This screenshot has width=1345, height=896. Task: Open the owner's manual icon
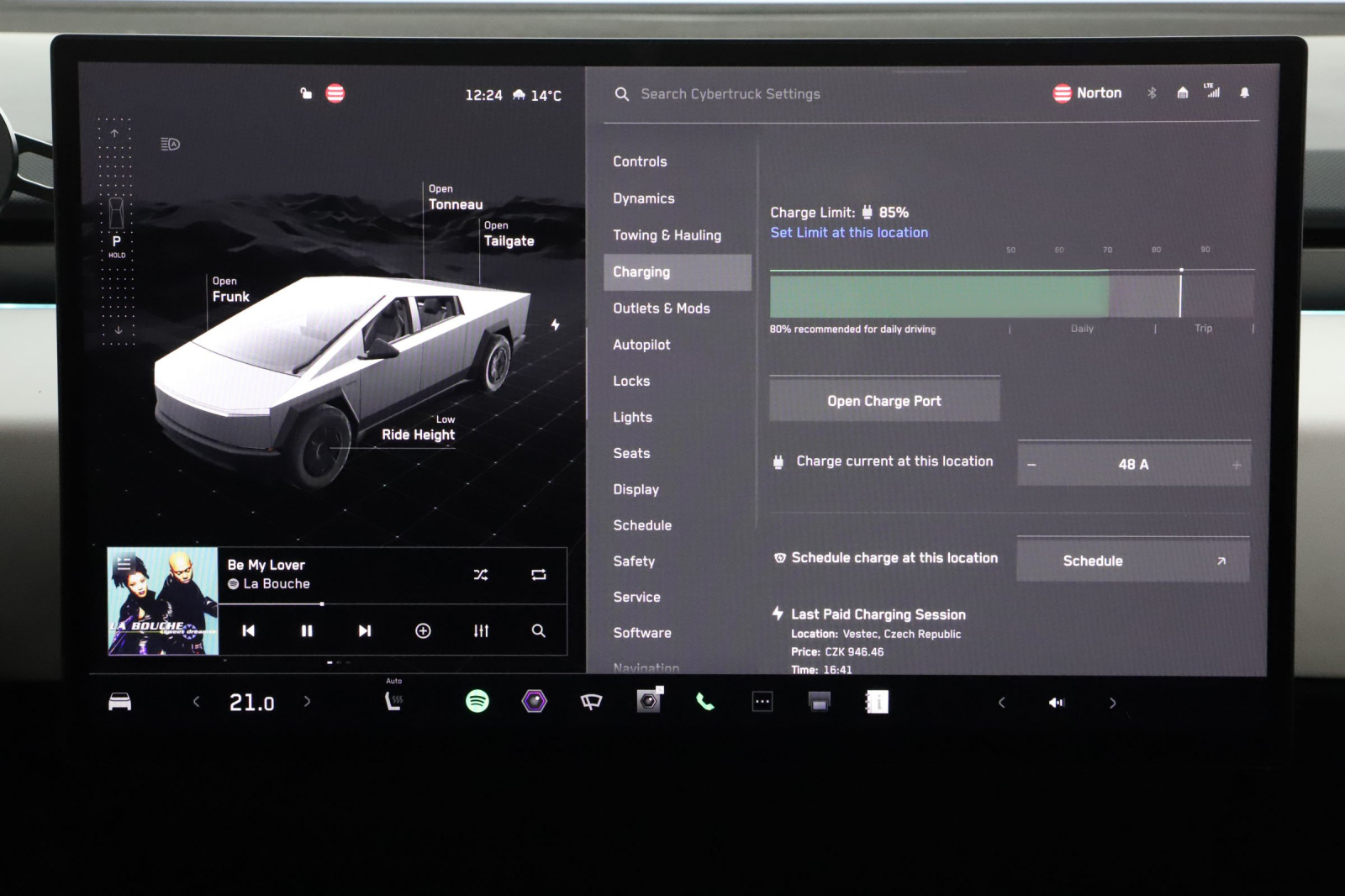point(878,702)
